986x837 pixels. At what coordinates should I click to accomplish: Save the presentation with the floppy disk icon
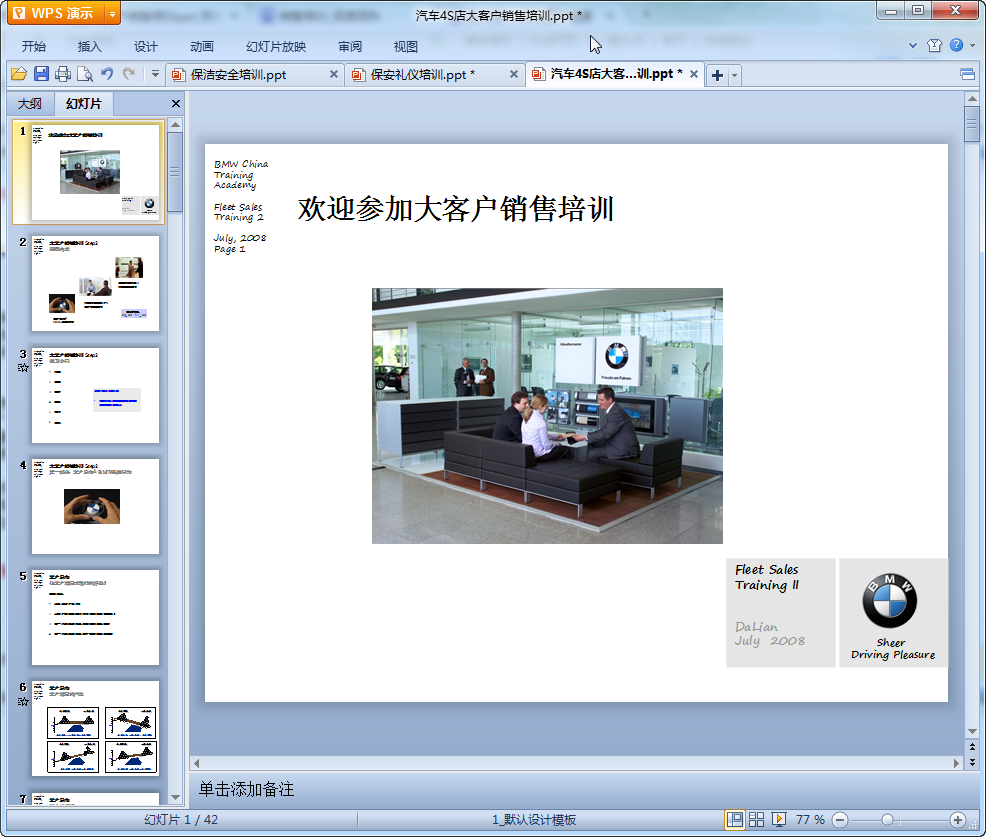[42, 74]
